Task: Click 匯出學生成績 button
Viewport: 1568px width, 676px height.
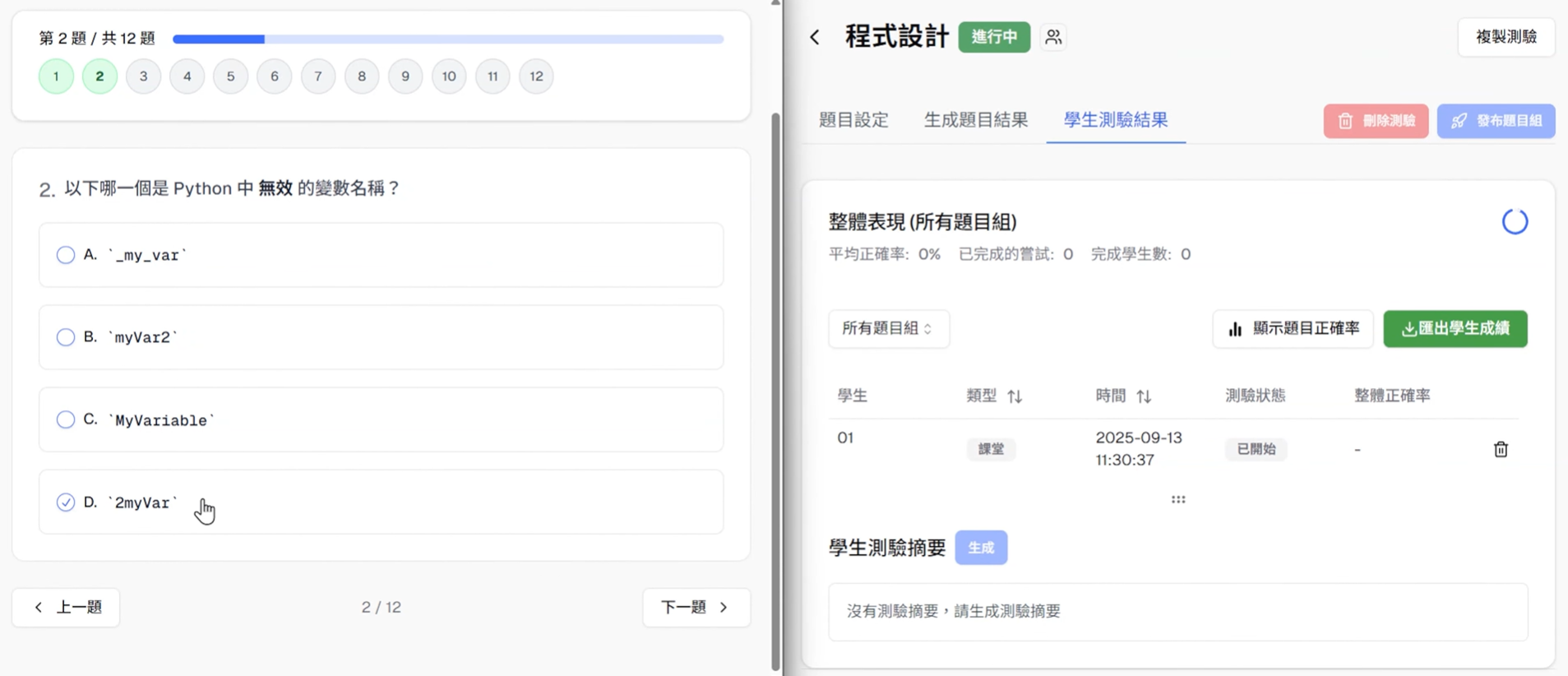Action: point(1455,329)
